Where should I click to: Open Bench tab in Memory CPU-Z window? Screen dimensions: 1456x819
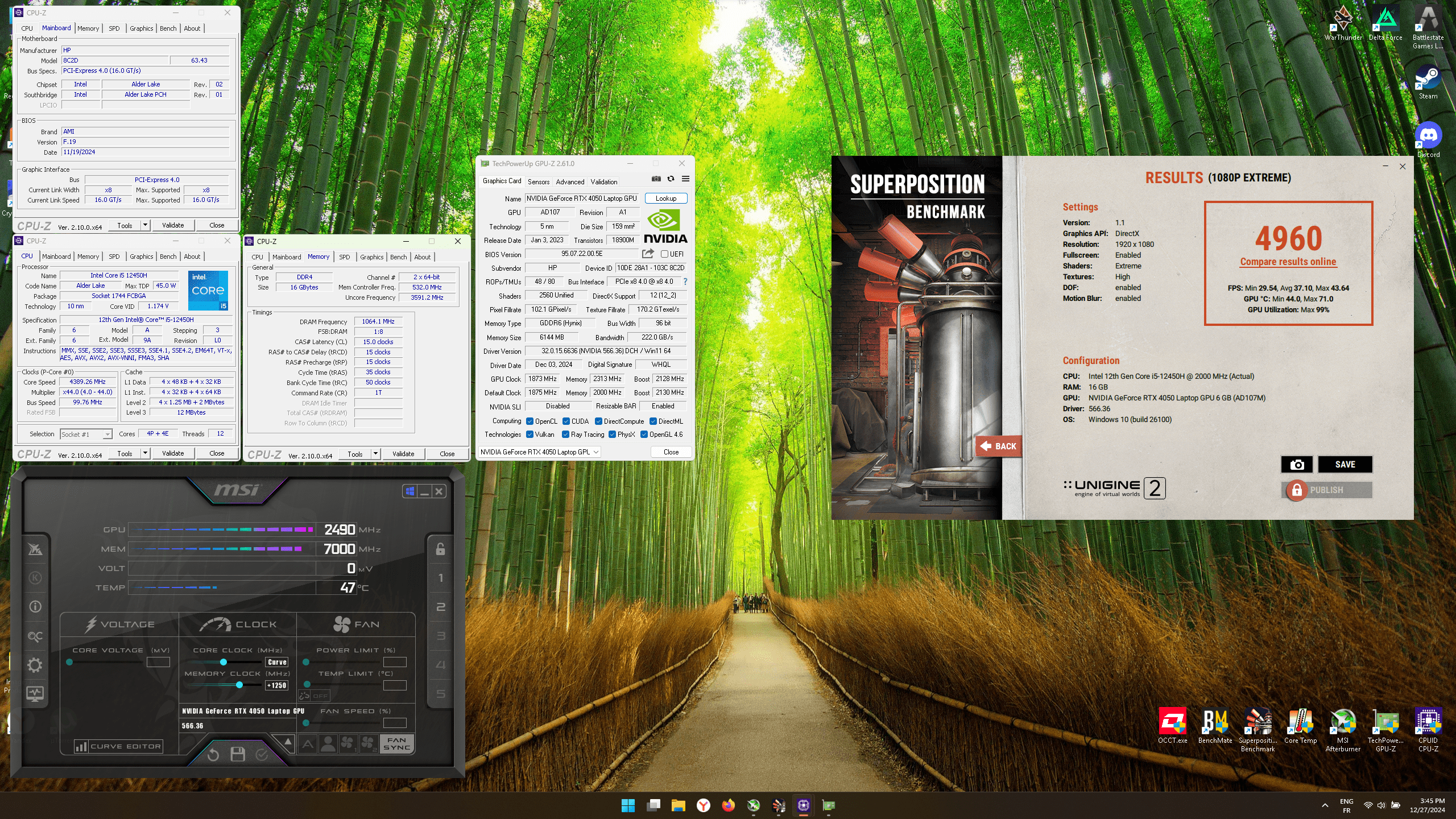click(398, 257)
